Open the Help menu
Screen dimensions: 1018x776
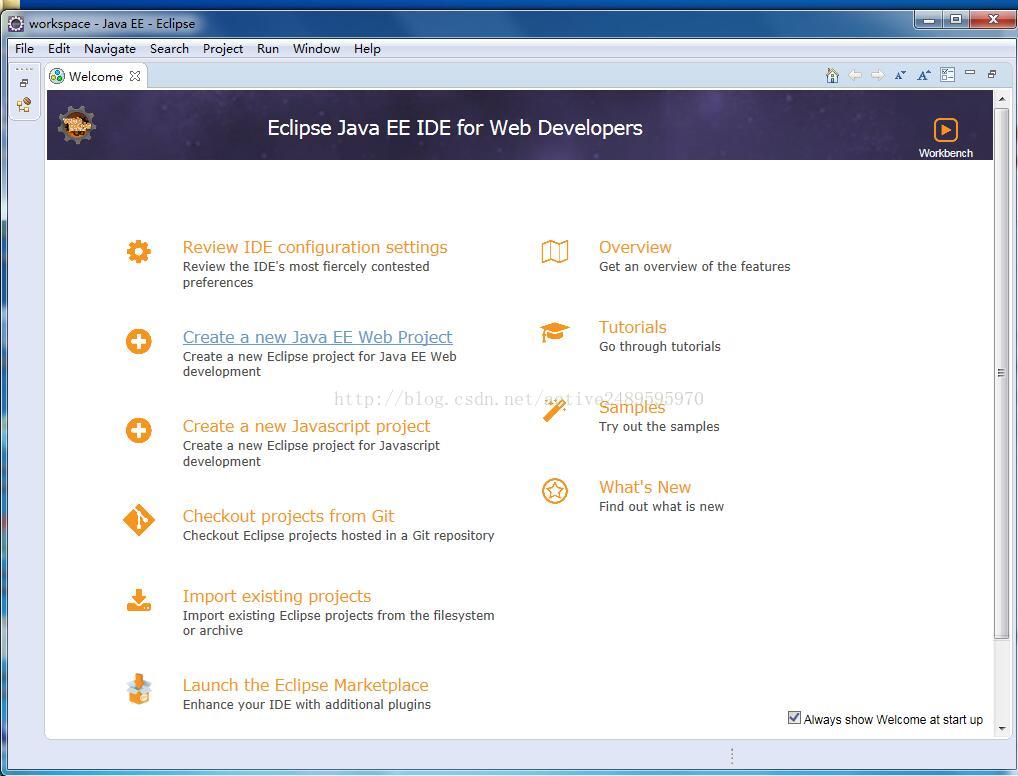367,49
